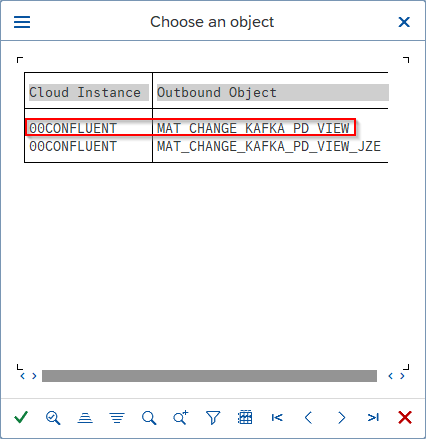426x439 pixels.
Task: Click the horizontal scrollbar track
Action: 209,376
